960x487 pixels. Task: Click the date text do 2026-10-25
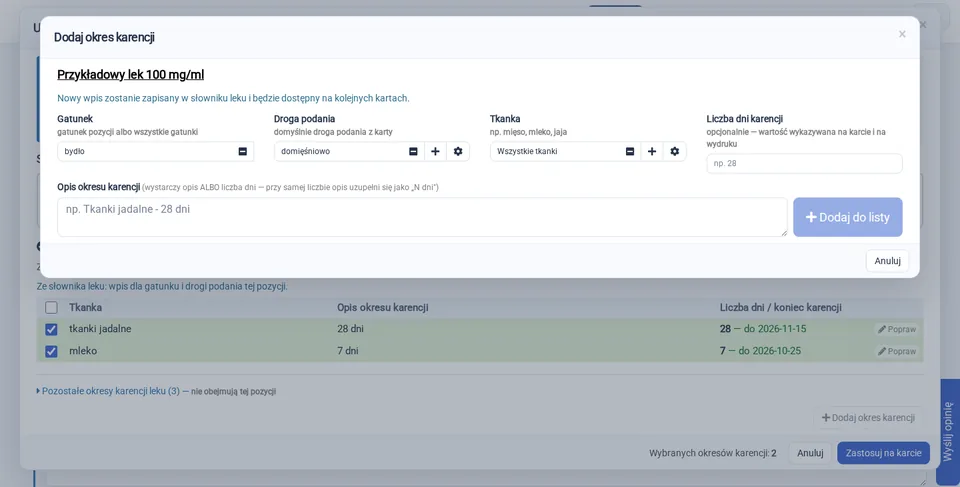click(x=770, y=351)
